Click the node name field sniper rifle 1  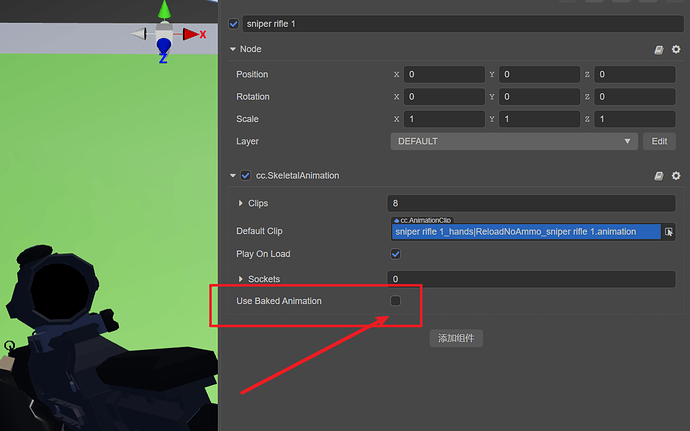coord(463,24)
